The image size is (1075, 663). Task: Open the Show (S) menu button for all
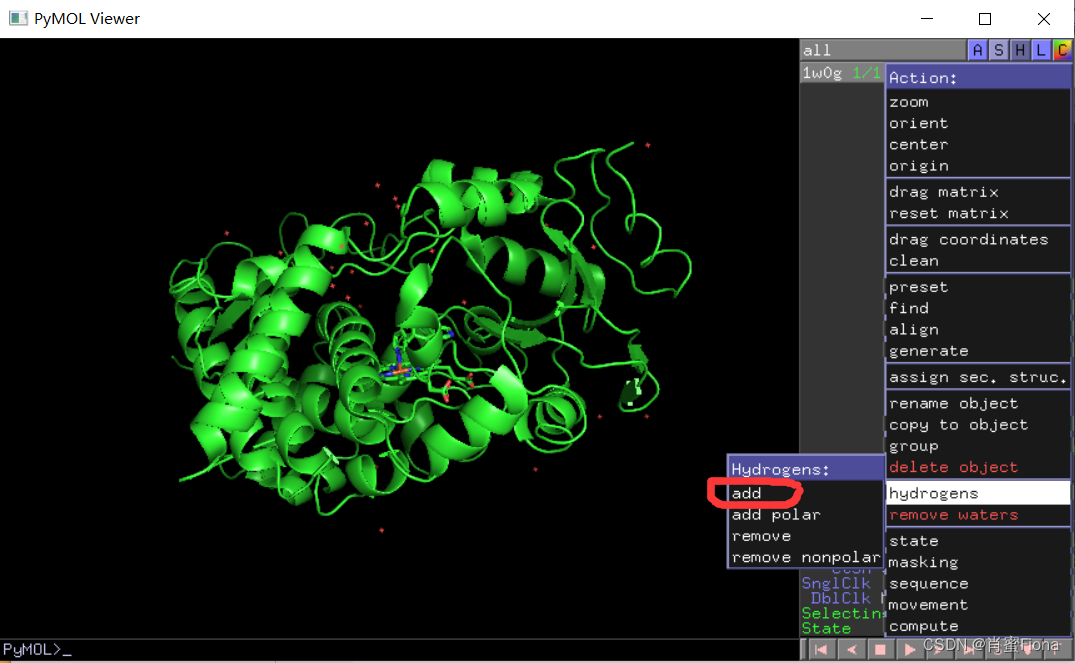click(x=998, y=49)
